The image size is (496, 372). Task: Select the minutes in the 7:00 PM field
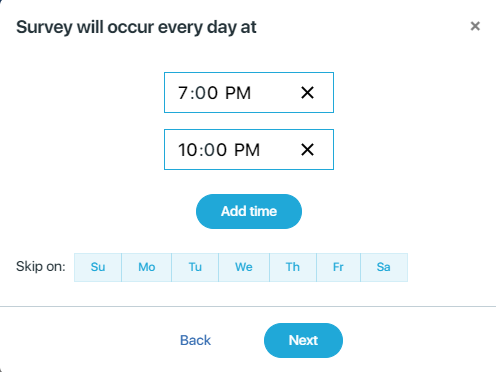tap(206, 93)
